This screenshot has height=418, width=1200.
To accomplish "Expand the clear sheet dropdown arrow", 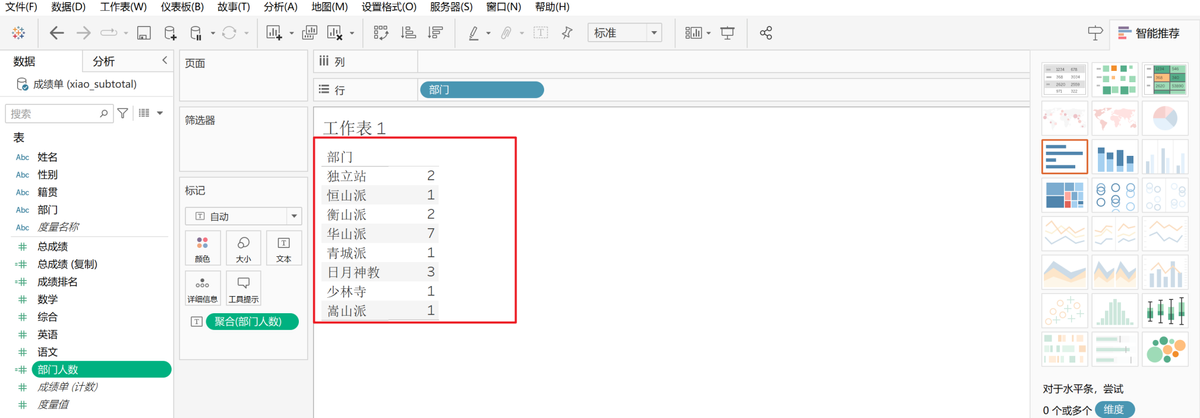I will point(352,33).
